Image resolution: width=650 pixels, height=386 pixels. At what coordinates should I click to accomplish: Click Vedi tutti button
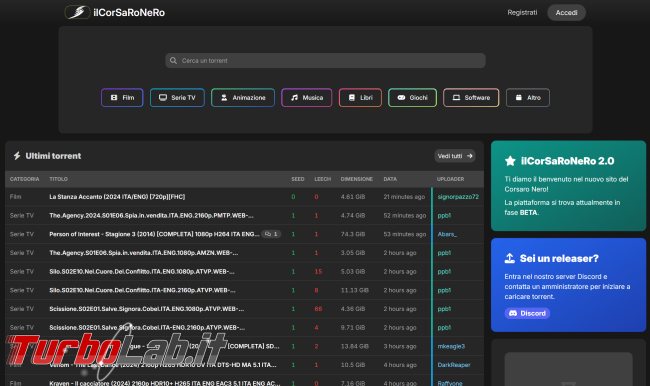pos(455,156)
